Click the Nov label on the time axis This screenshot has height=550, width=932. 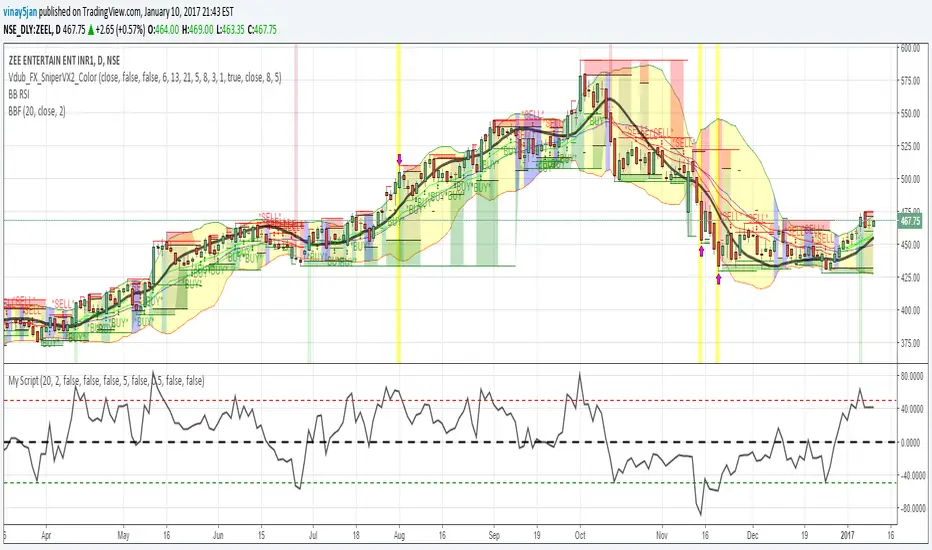tap(662, 535)
